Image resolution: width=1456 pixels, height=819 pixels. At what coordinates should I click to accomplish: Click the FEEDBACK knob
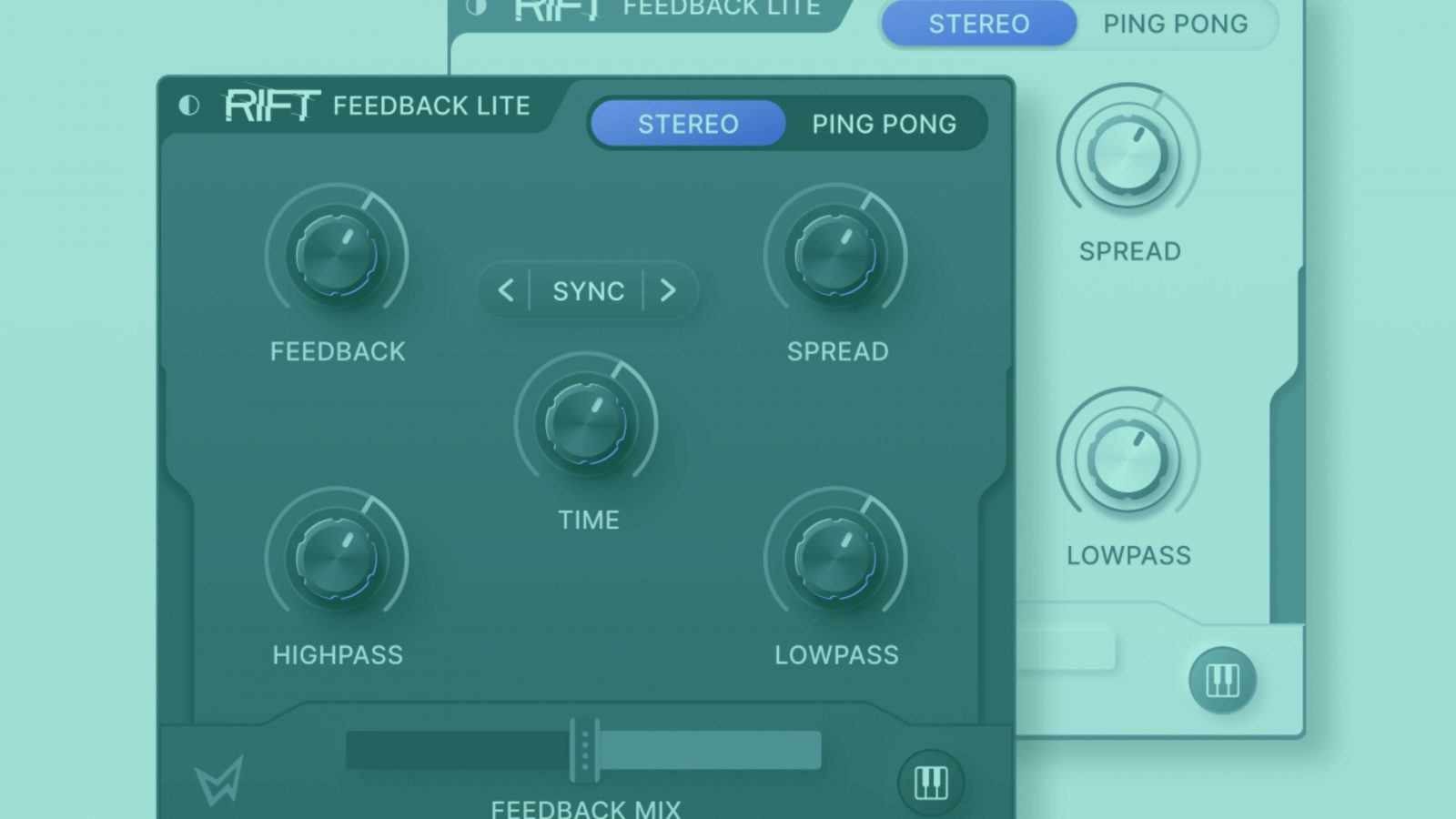338,256
